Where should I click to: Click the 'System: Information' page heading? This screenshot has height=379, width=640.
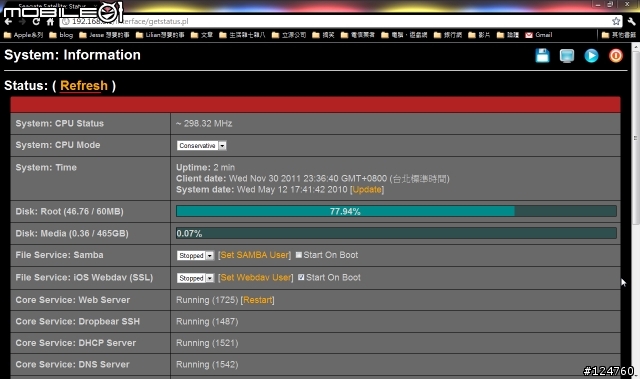click(72, 55)
